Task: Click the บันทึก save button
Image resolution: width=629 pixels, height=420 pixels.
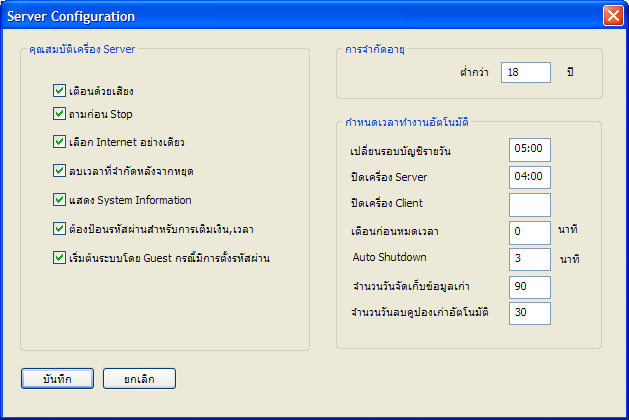Action: [57, 379]
